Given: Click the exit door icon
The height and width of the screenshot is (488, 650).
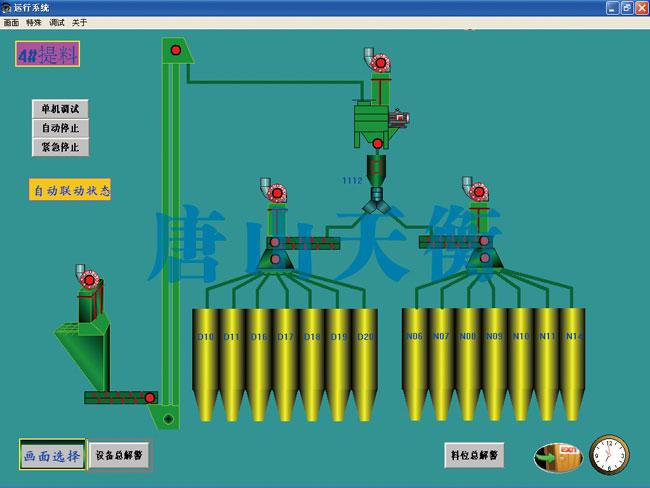Looking at the screenshot, I should pos(558,457).
